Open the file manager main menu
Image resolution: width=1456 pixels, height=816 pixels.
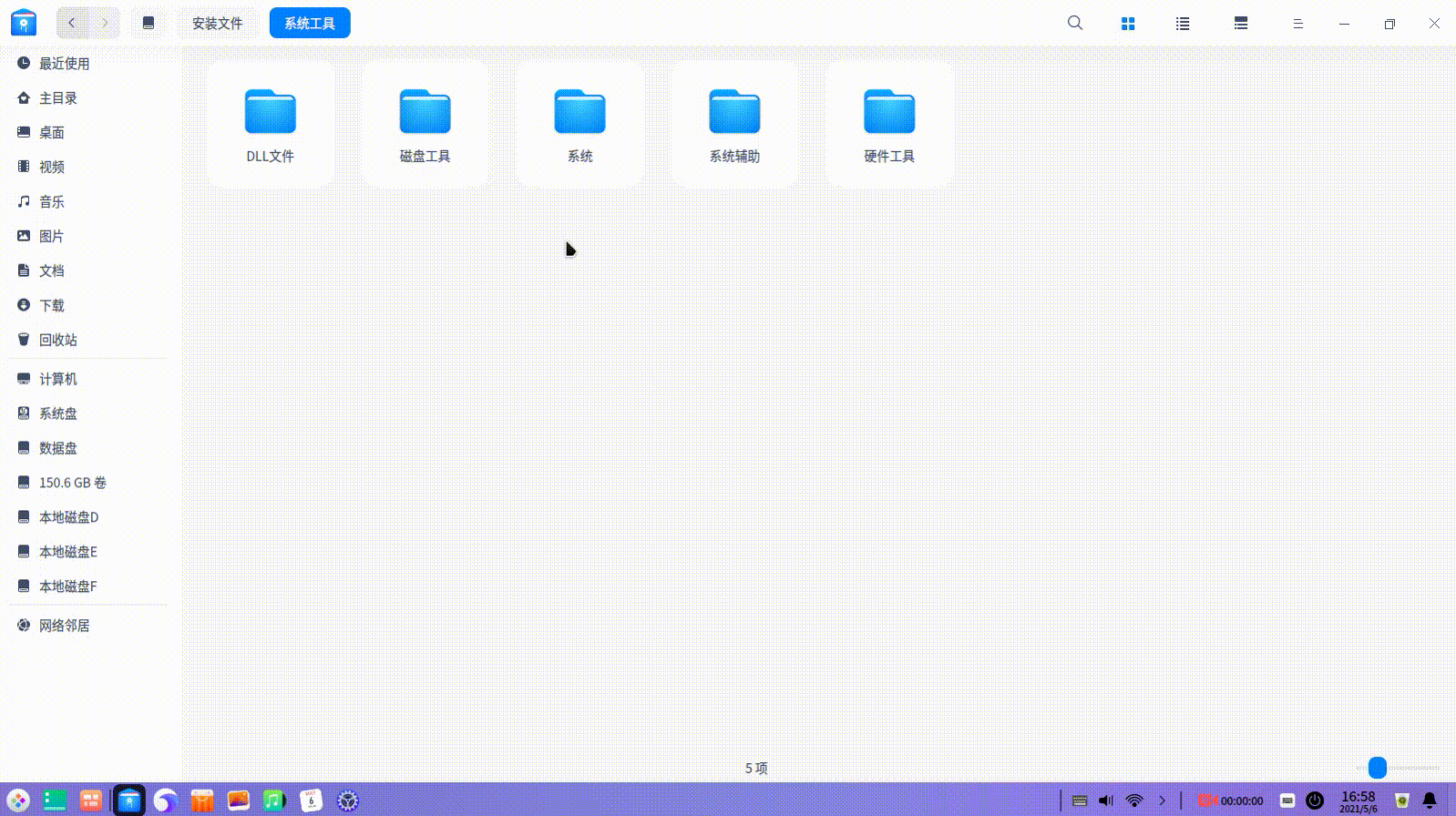(x=1298, y=24)
